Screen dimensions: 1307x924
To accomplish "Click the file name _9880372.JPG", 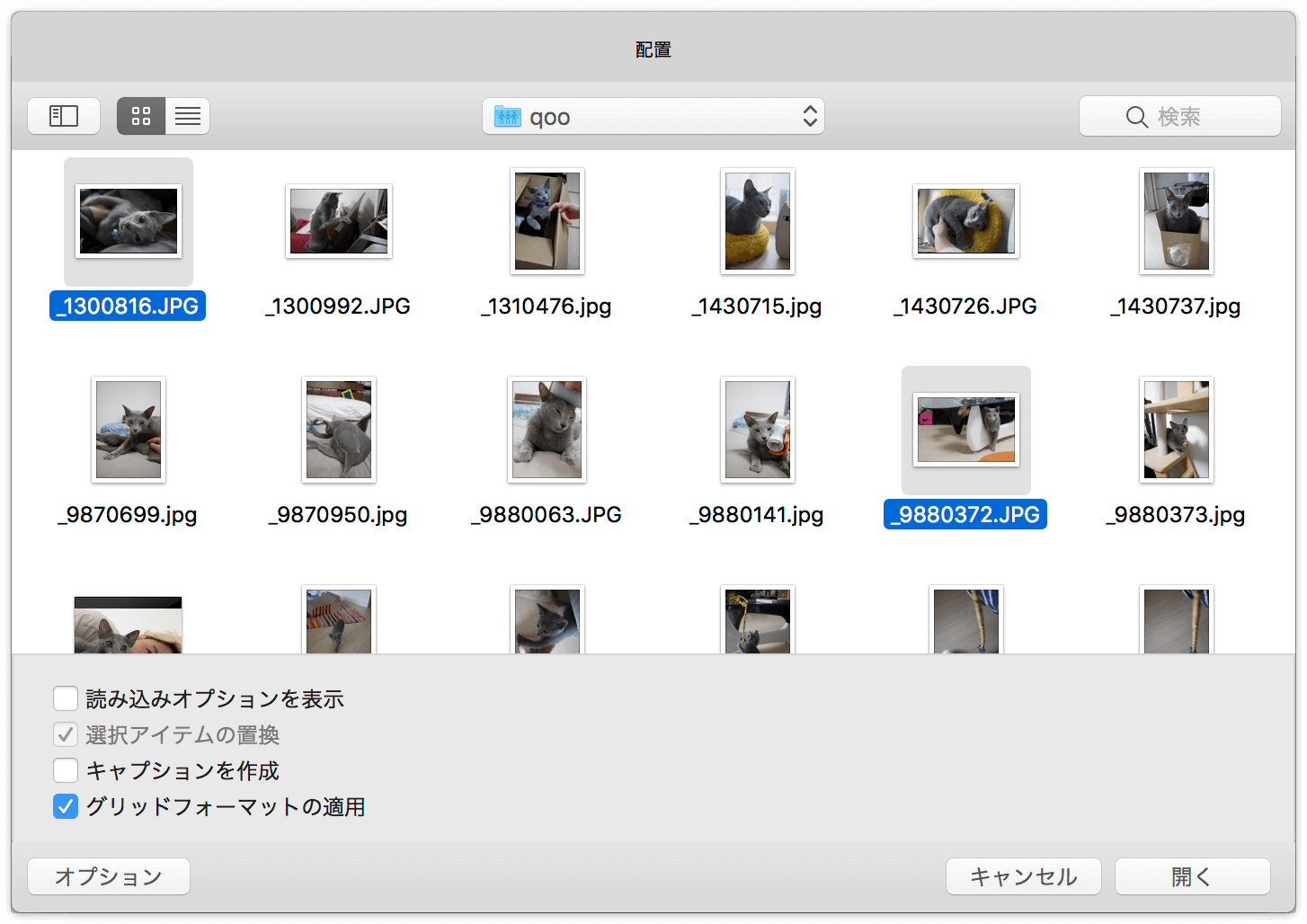I will [965, 514].
